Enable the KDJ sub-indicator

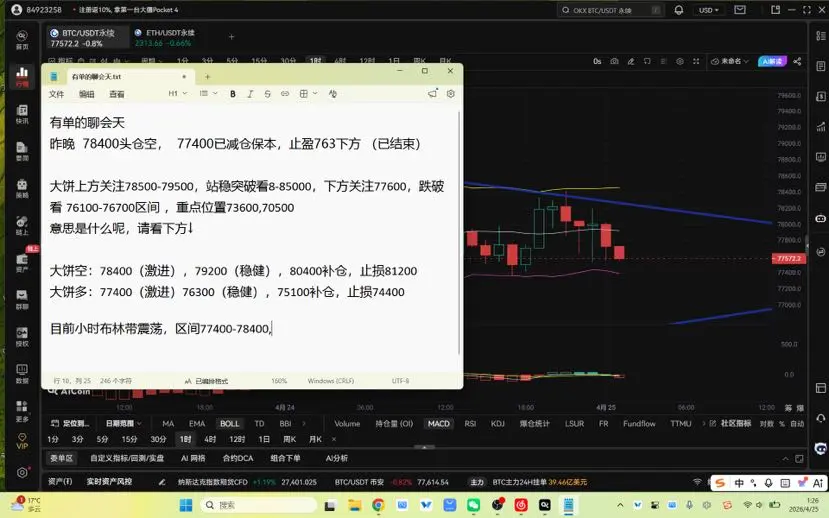[x=498, y=423]
